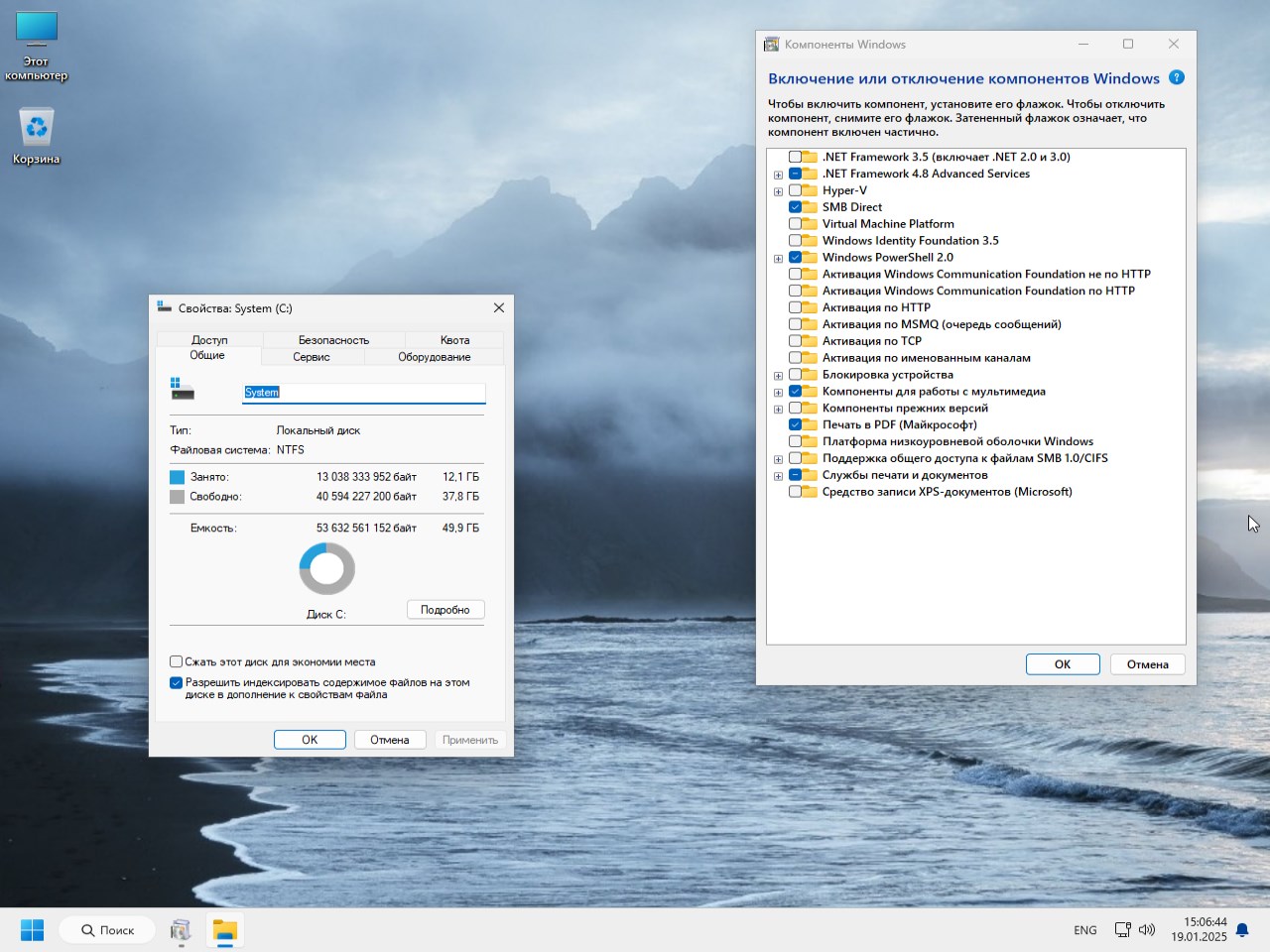Open the volume tray icon
Image resolution: width=1270 pixels, height=952 pixels.
tap(1147, 930)
